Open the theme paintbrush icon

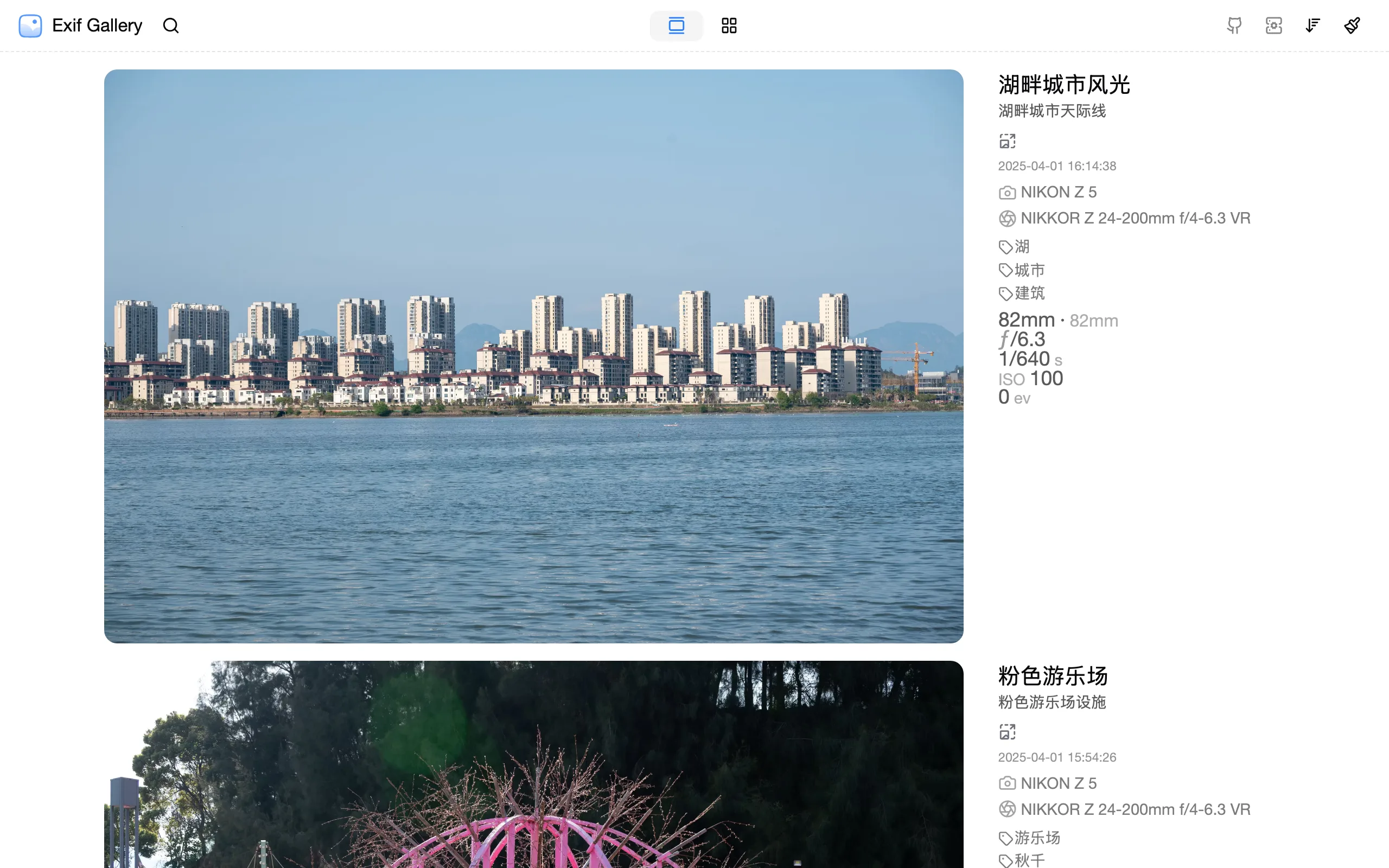click(1352, 26)
